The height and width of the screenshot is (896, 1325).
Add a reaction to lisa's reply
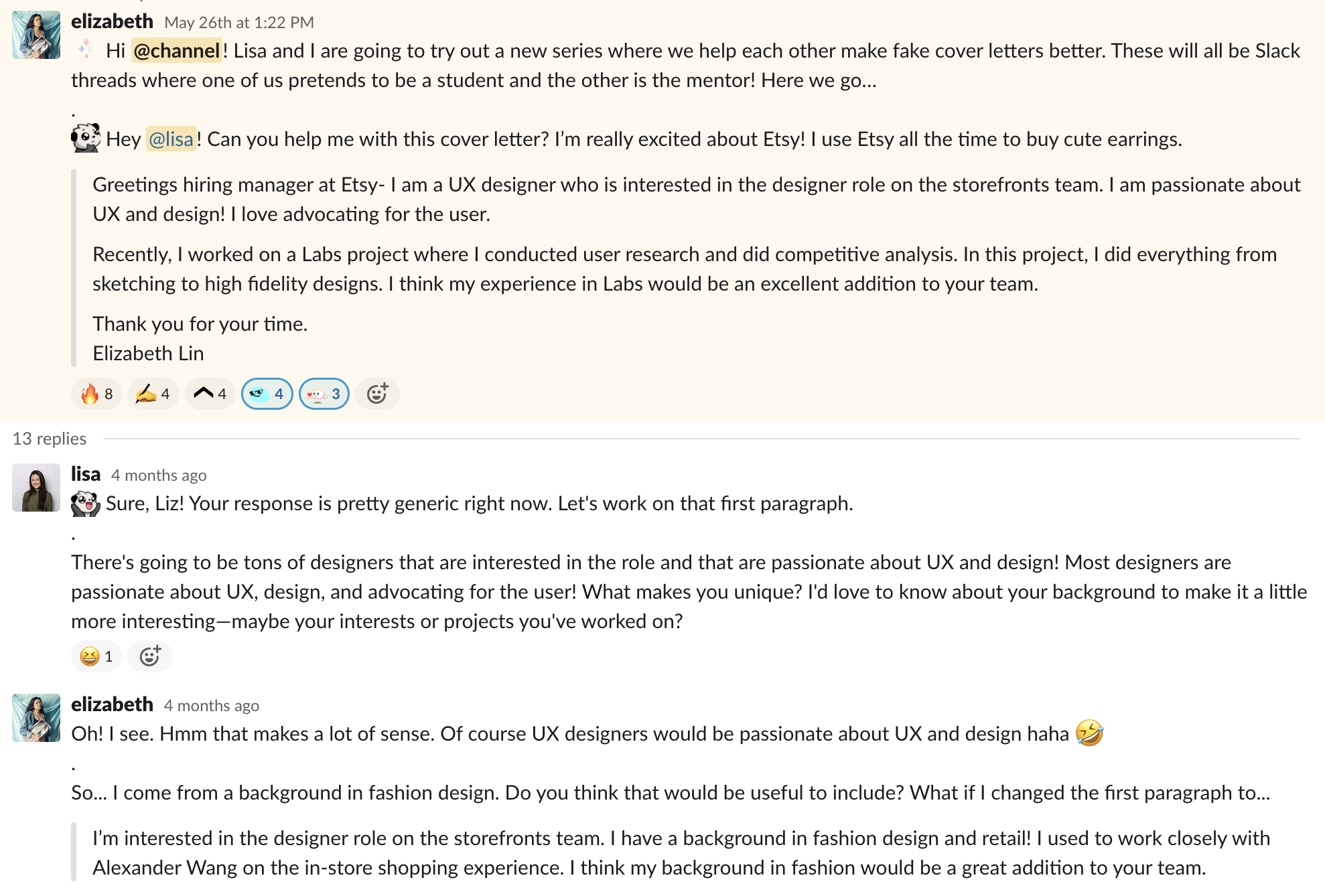149,656
